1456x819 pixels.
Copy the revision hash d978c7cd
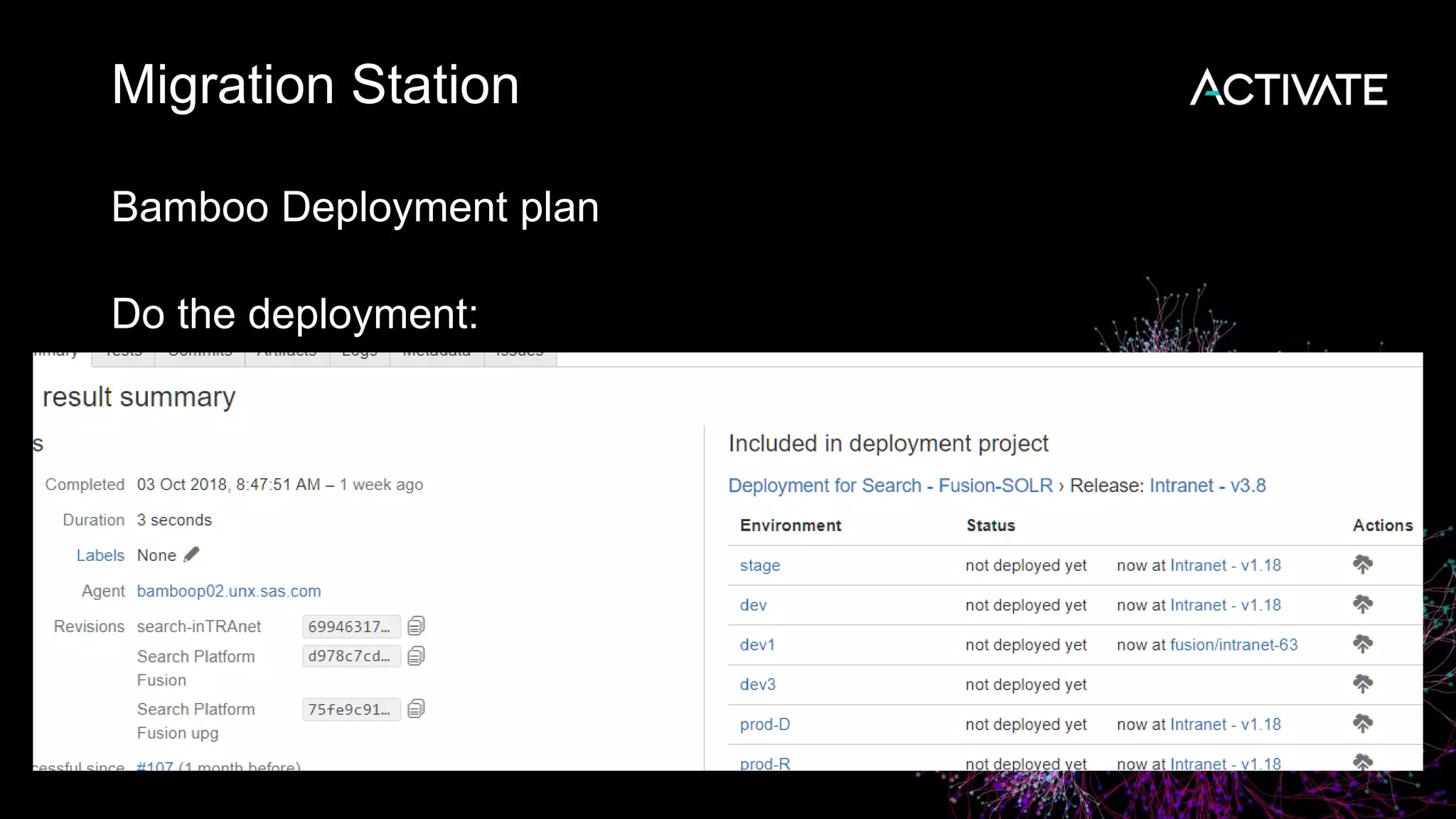click(x=416, y=655)
